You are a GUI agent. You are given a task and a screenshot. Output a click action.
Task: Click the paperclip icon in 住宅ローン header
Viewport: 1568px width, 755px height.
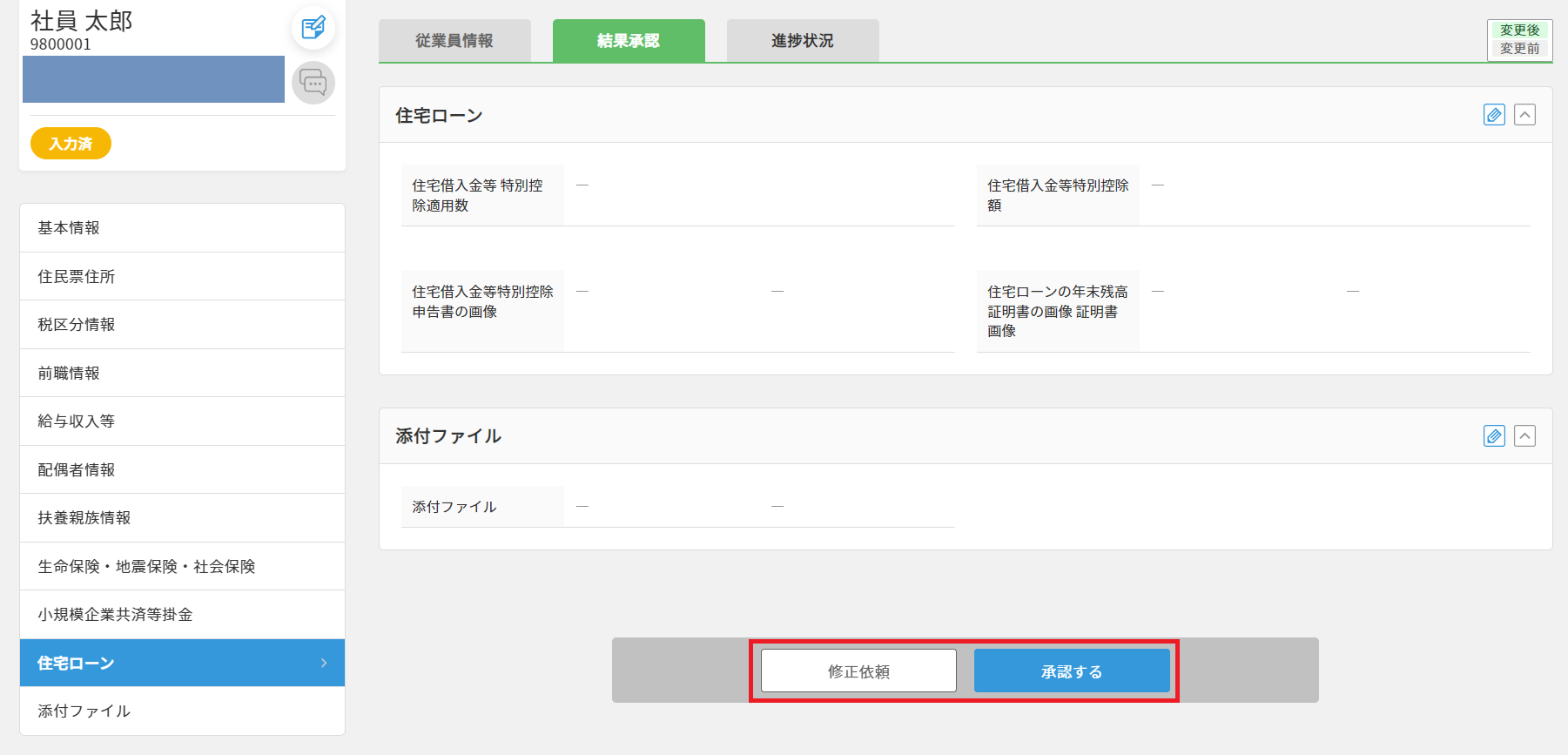1494,115
